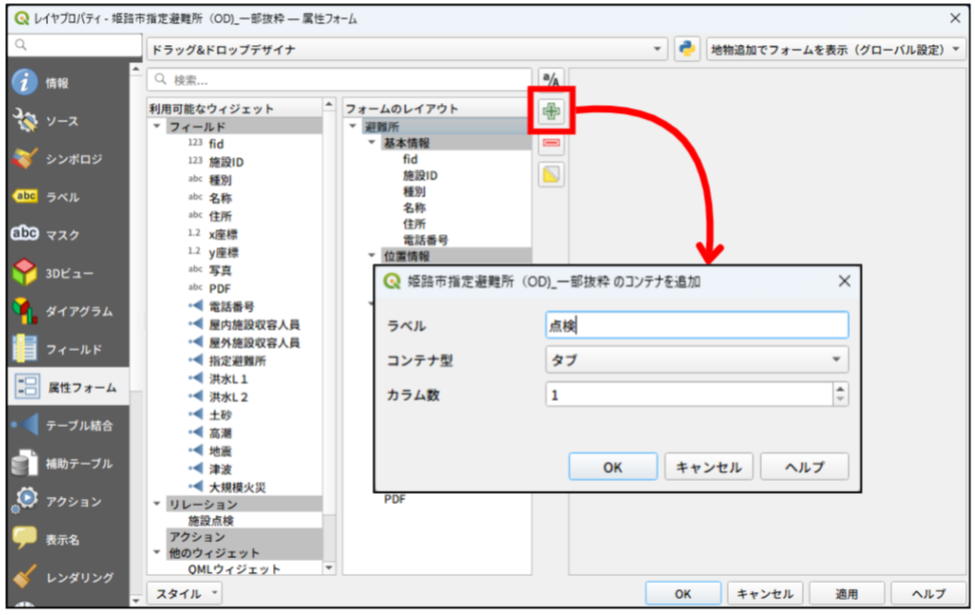Open the ドラッグ&ドロップデザイナ editor dropdown
The image size is (975, 615).
point(406,49)
